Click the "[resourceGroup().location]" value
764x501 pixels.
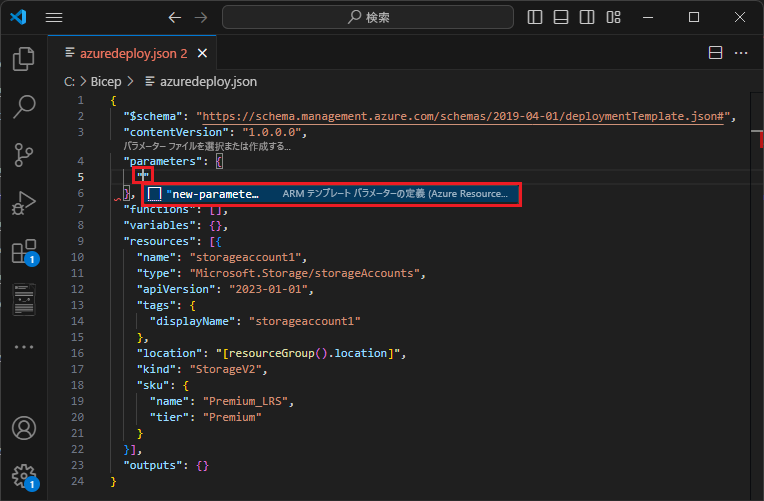click(308, 353)
